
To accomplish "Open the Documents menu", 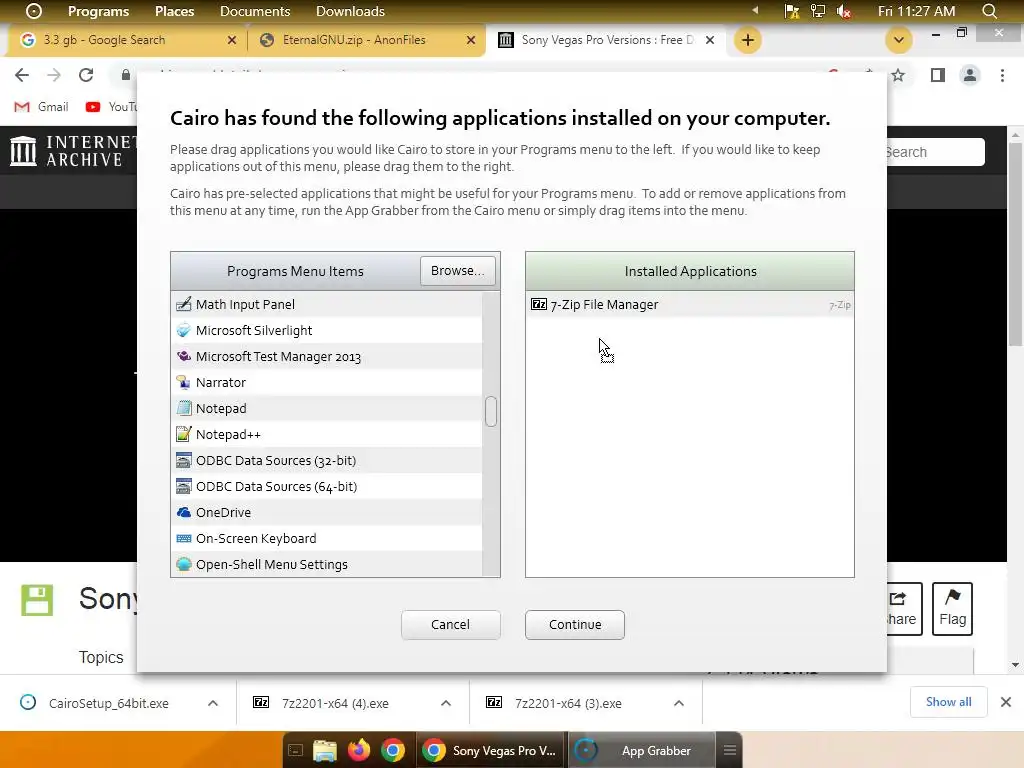I will click(255, 11).
